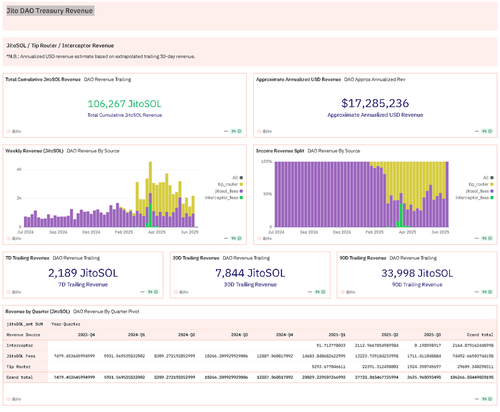Click @jito avatar on 90D Trailing Revenue card
This screenshot has height=412, width=500.
point(343,292)
